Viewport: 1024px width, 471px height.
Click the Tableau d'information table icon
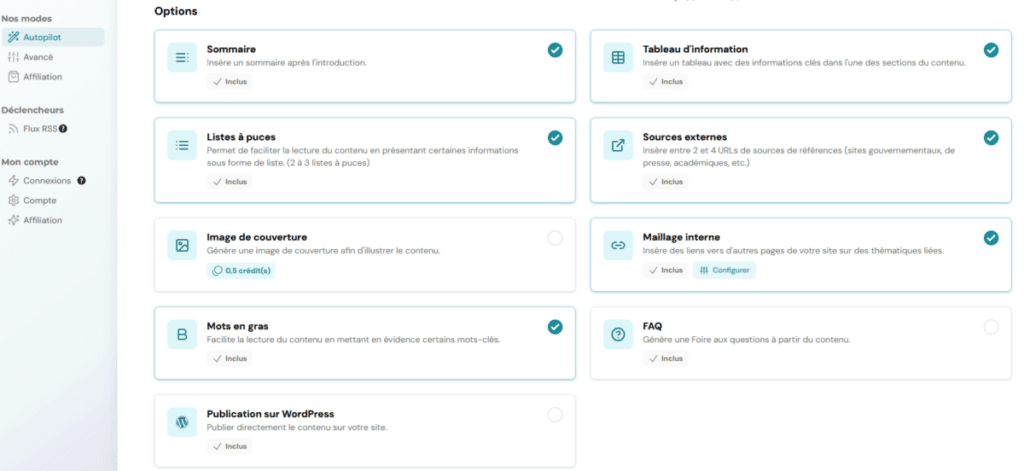[618, 57]
